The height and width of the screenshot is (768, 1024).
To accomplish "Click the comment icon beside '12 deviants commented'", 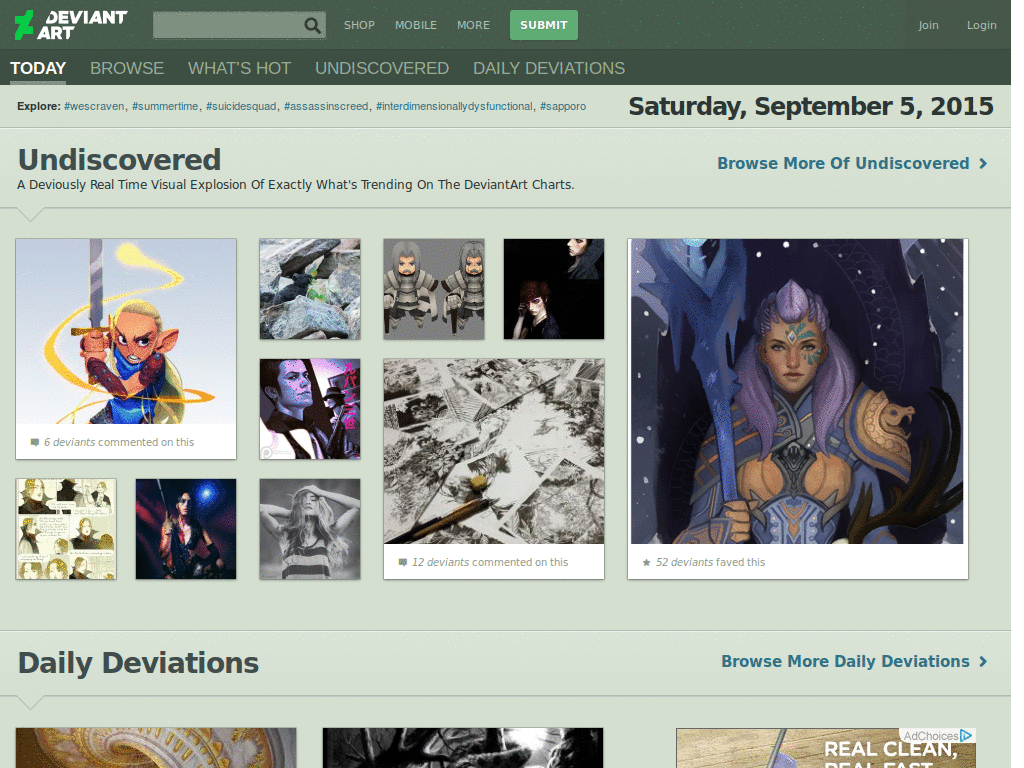I will pyautogui.click(x=403, y=562).
